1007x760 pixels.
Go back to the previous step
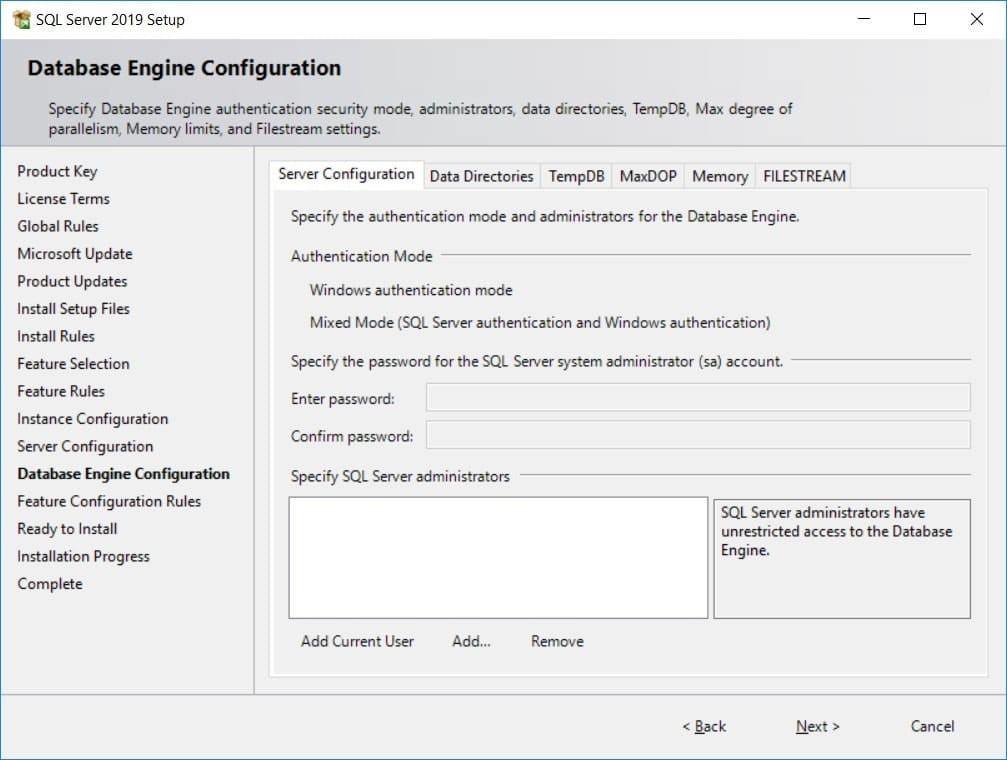704,727
